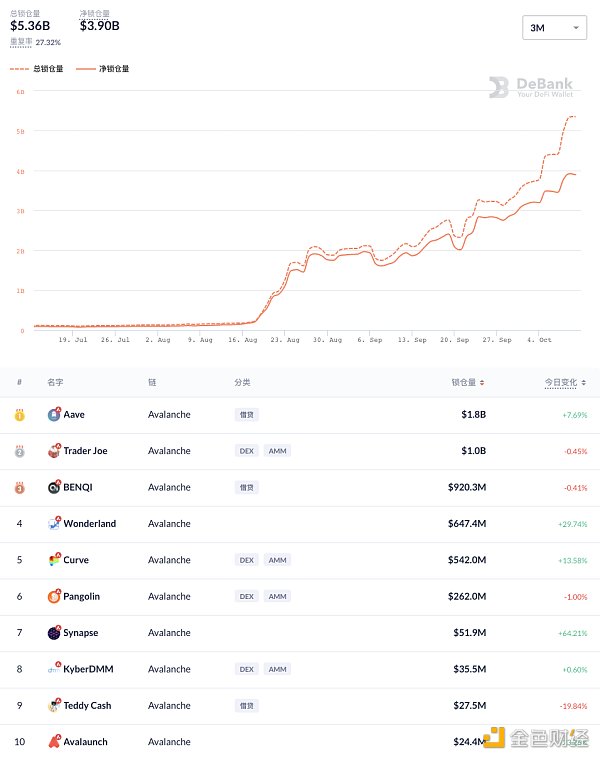Sort by 锁仓量 column header
This screenshot has height=759, width=600.
click(469, 382)
